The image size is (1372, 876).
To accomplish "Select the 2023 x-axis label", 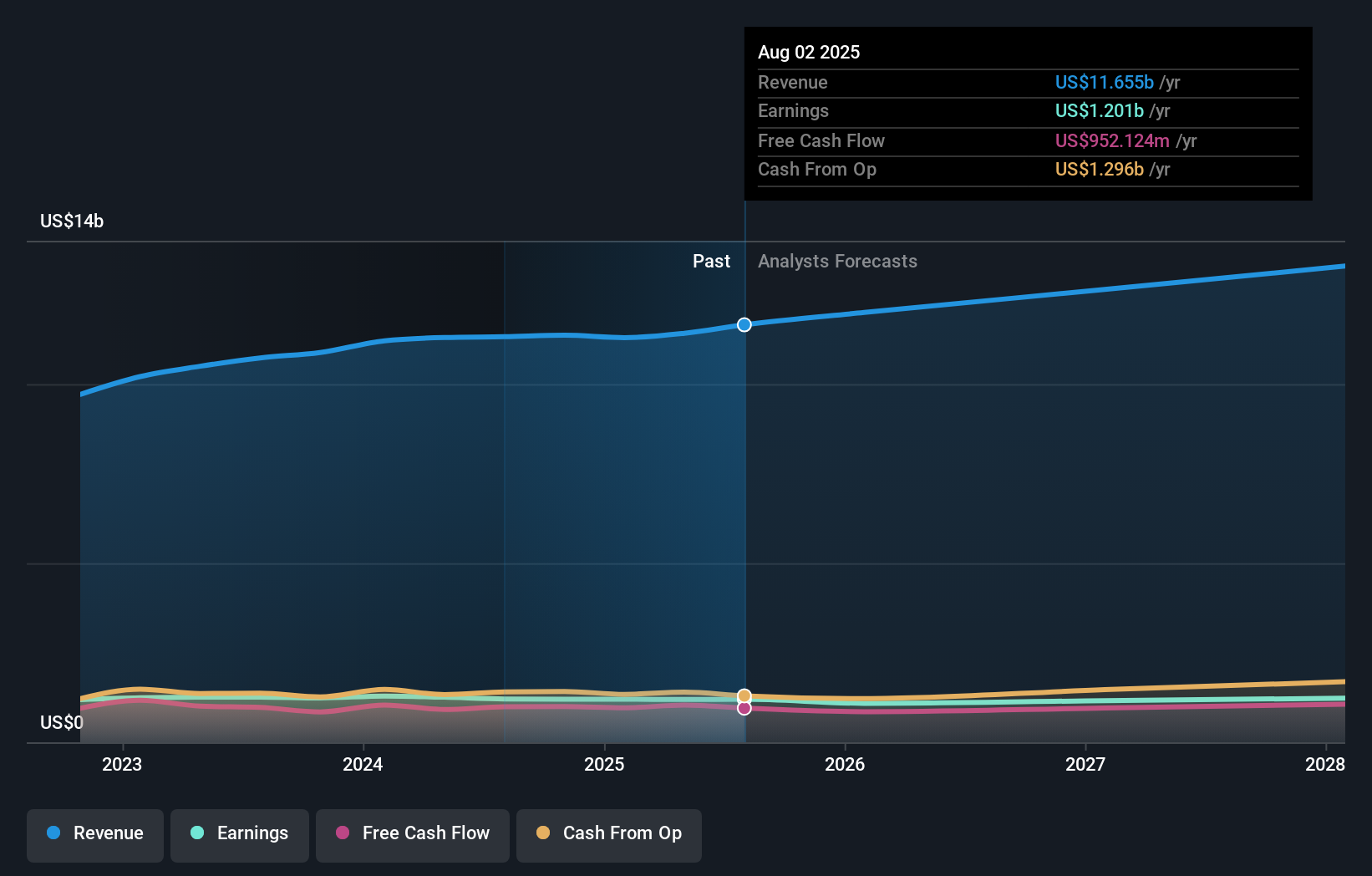I will click(122, 764).
